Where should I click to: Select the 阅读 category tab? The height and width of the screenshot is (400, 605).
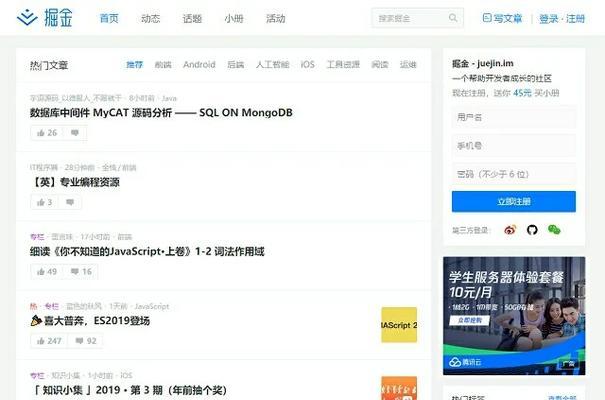click(380, 65)
